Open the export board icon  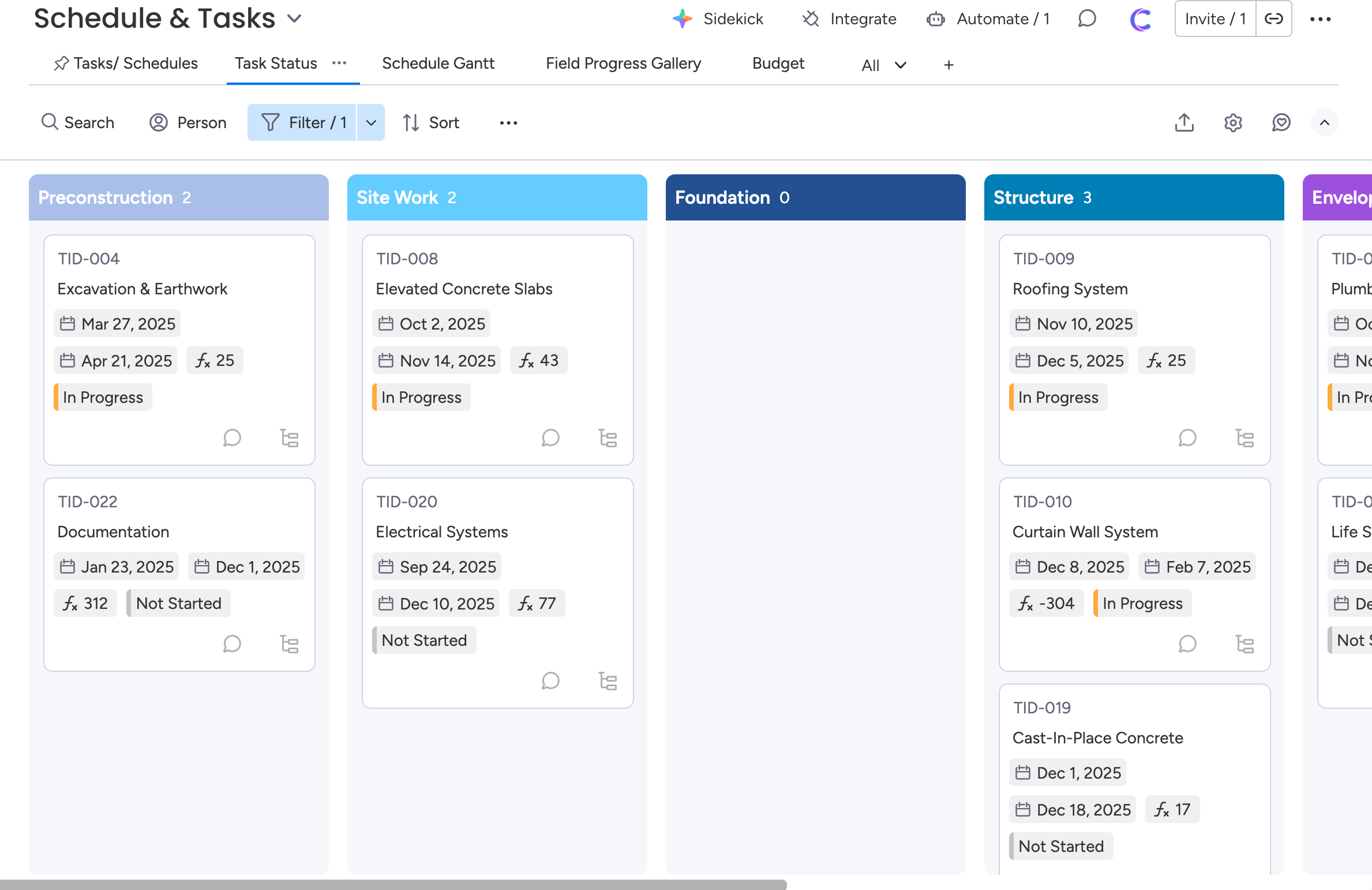(x=1184, y=122)
